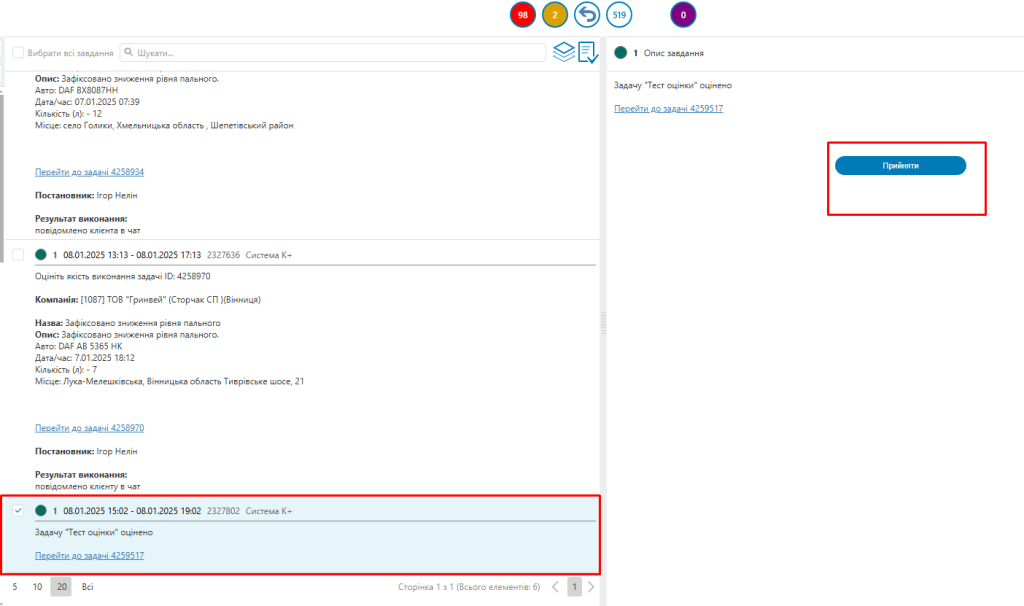Click the text 'Авто: DAF AB 5365 HK'
1024x606 pixels.
[x=78, y=346]
